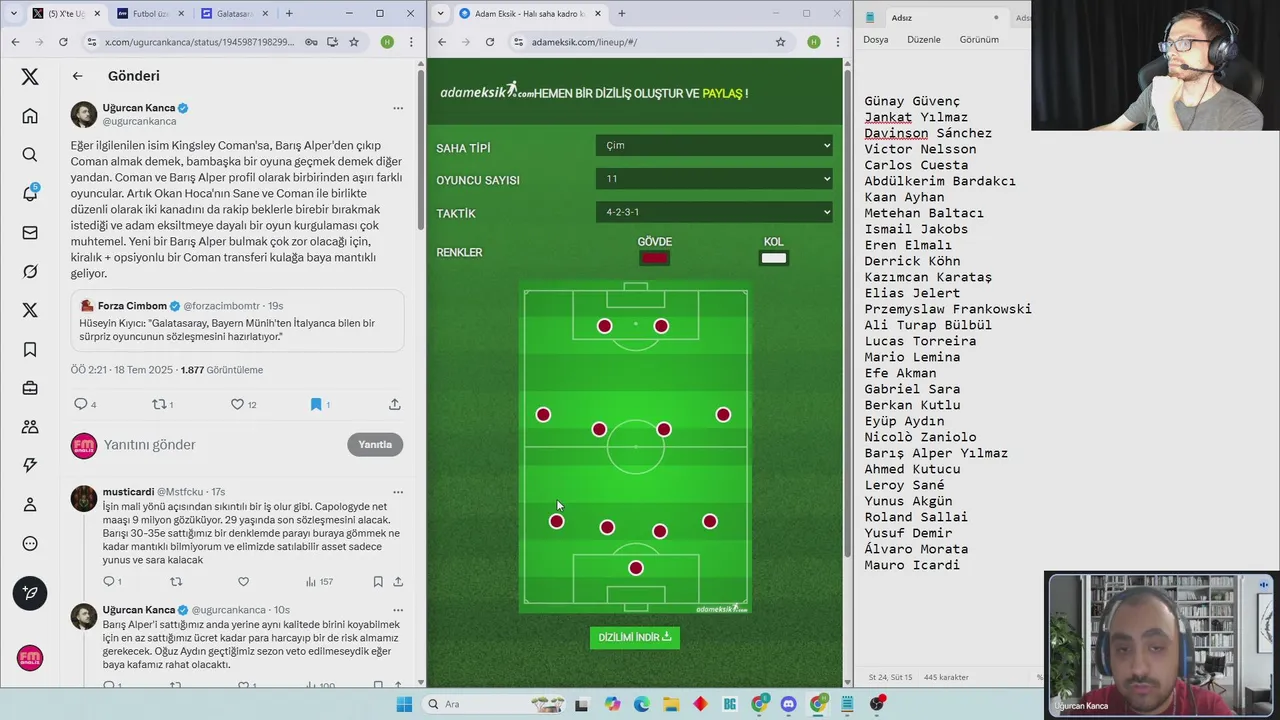Reload the x.com page
Viewport: 1280px width, 720px height.
click(x=63, y=42)
